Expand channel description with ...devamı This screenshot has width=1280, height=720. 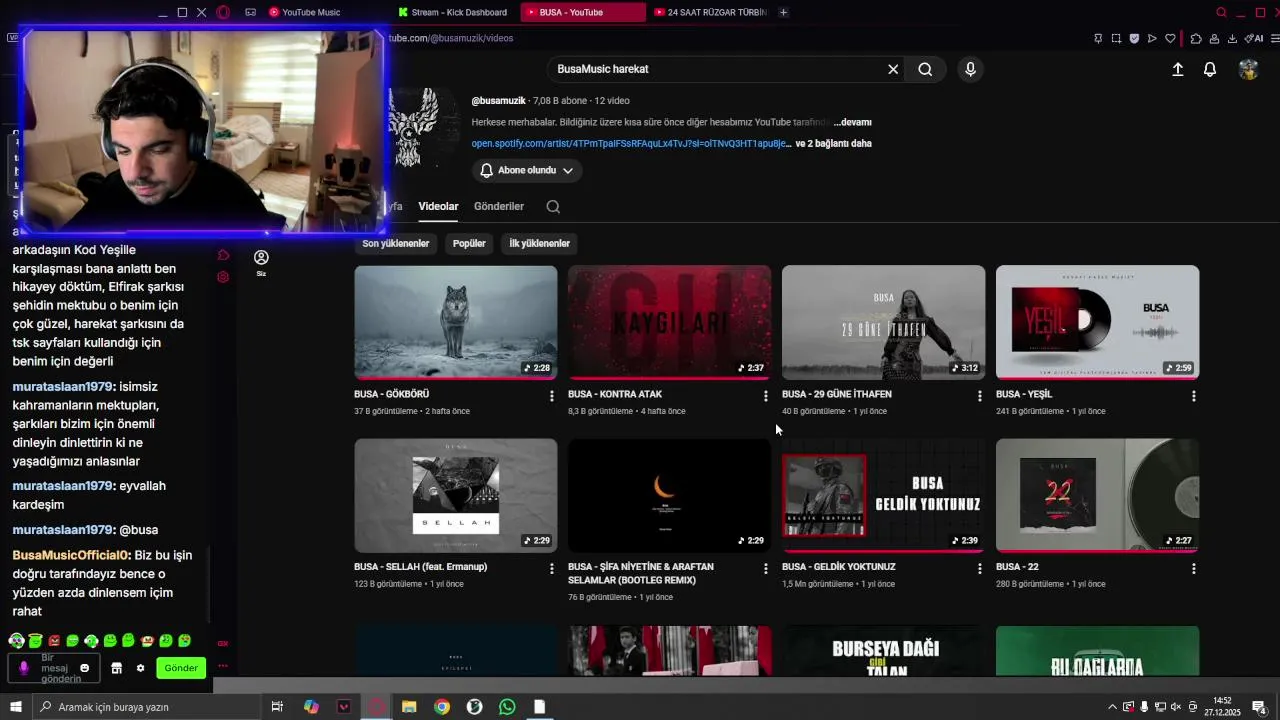pos(853,122)
